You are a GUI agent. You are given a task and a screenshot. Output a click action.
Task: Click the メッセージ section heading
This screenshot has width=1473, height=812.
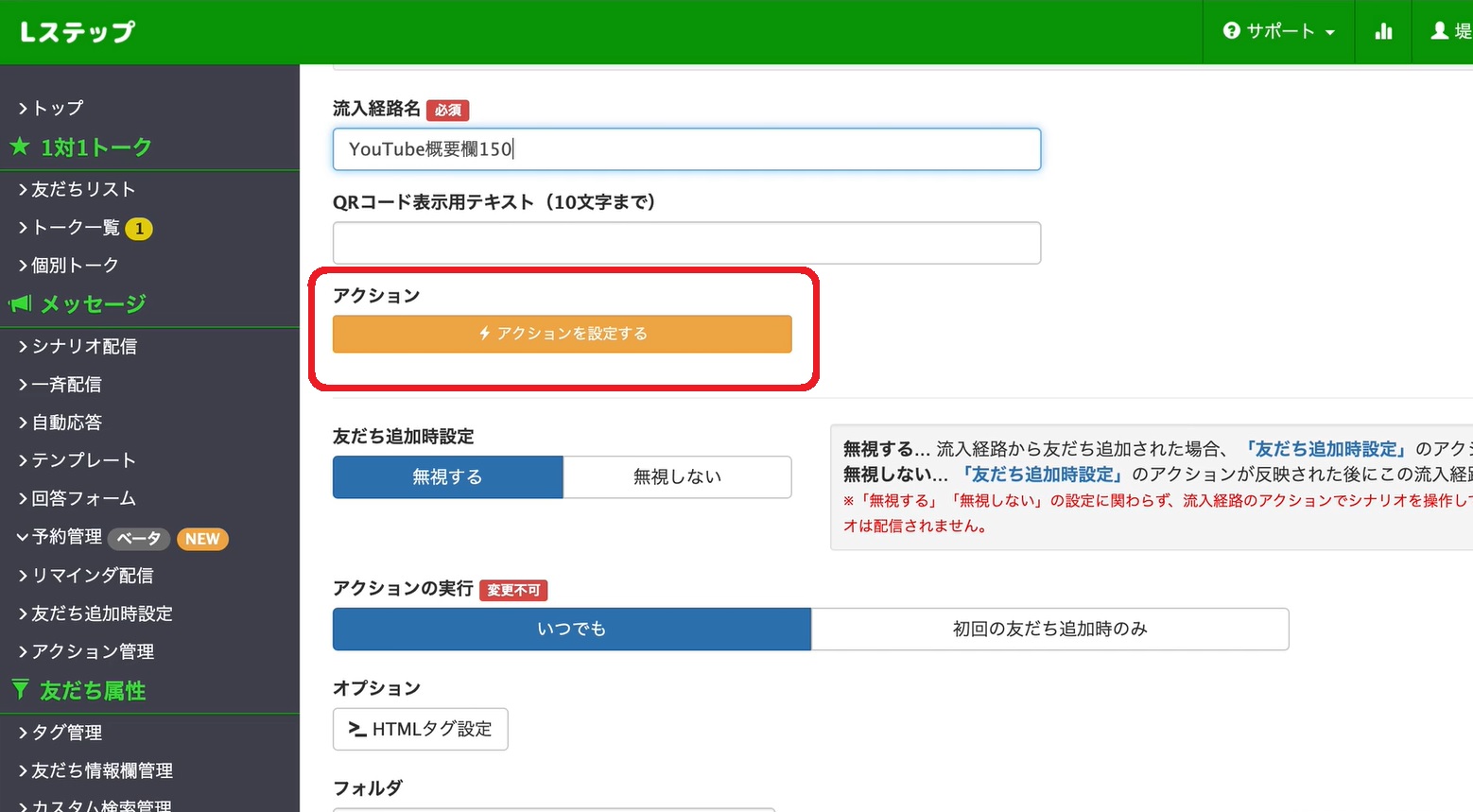94,304
